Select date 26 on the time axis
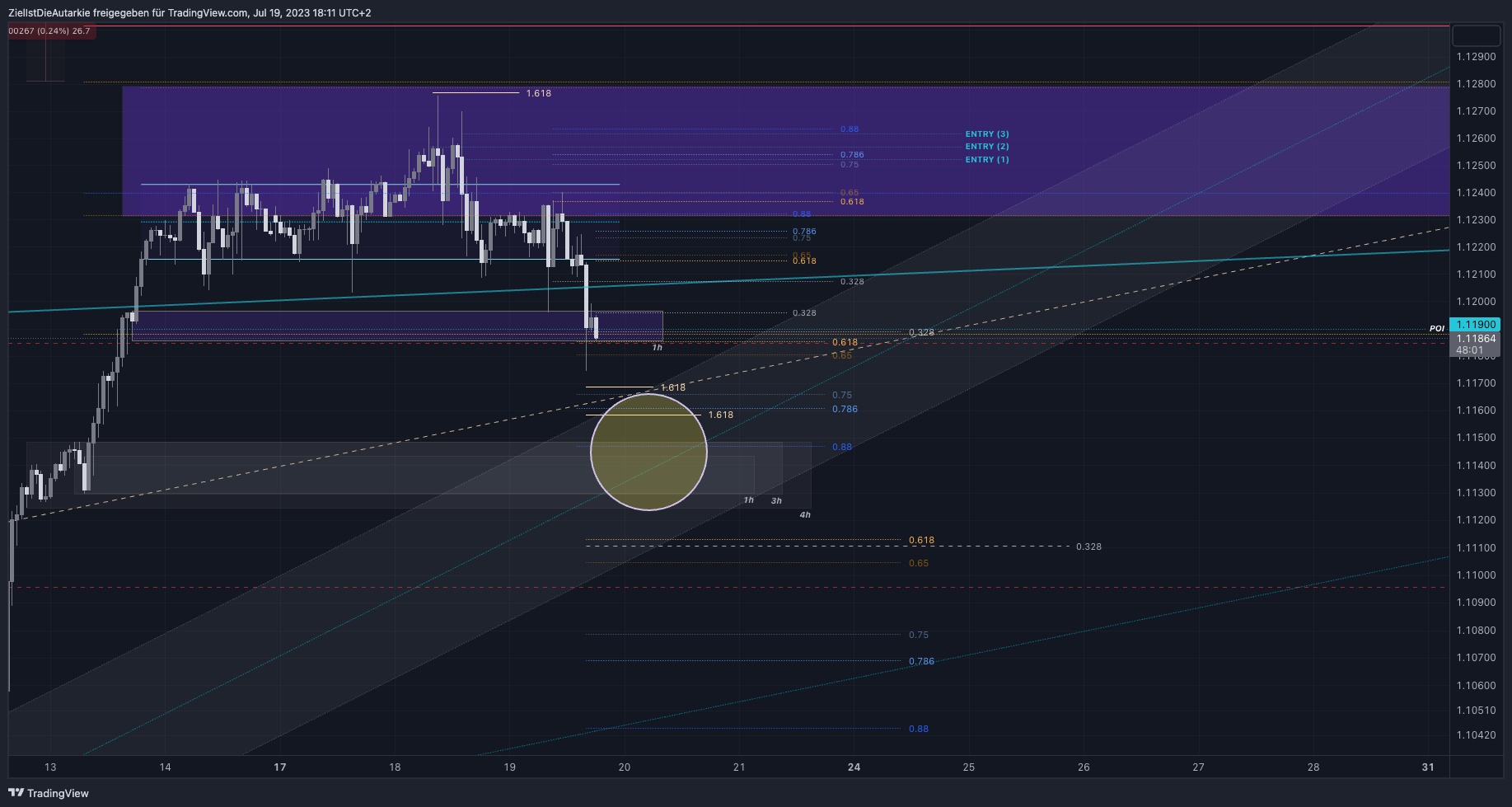Image resolution: width=1512 pixels, height=807 pixels. point(1084,767)
